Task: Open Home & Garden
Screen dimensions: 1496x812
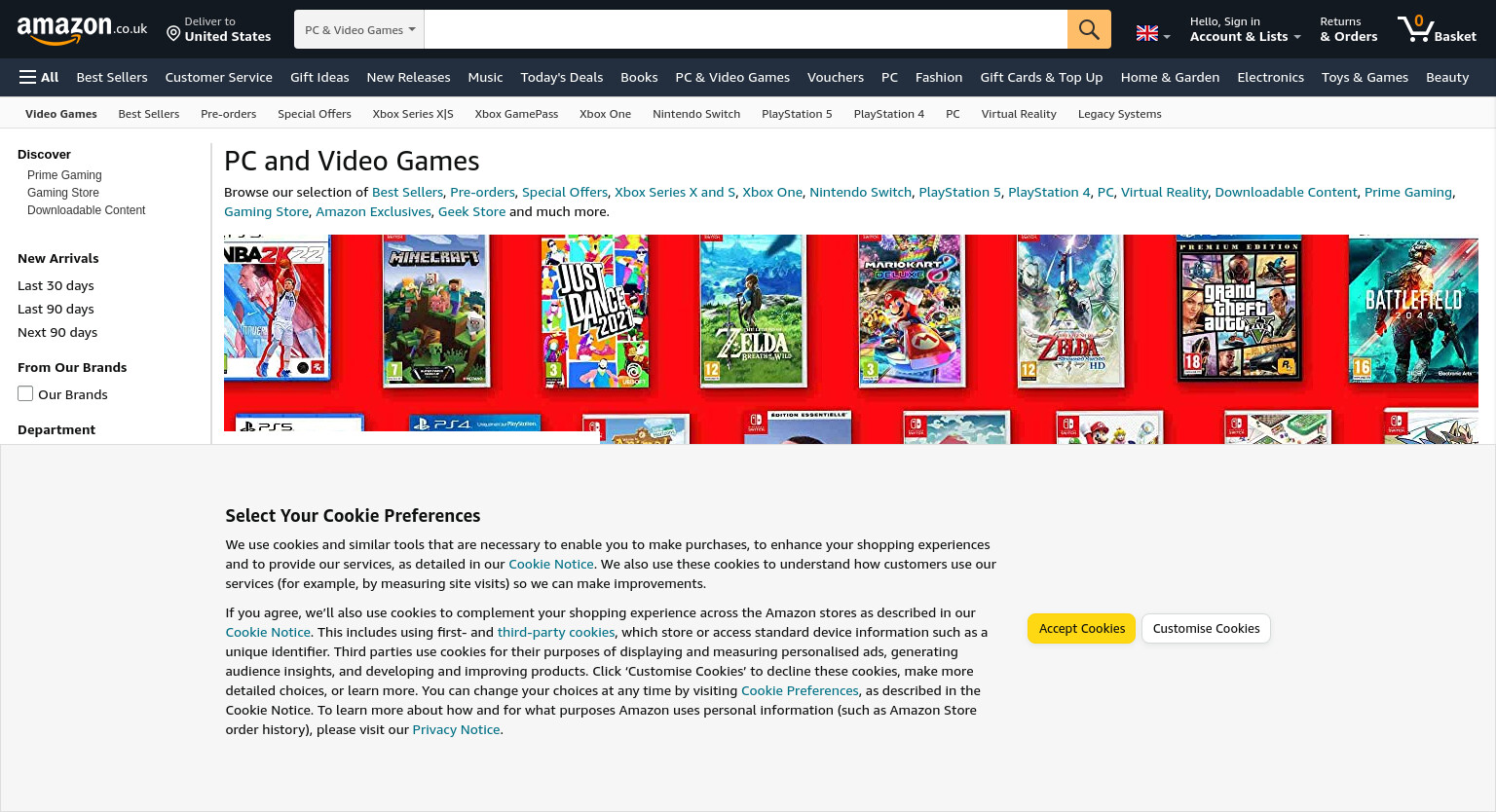Action: [x=1170, y=77]
